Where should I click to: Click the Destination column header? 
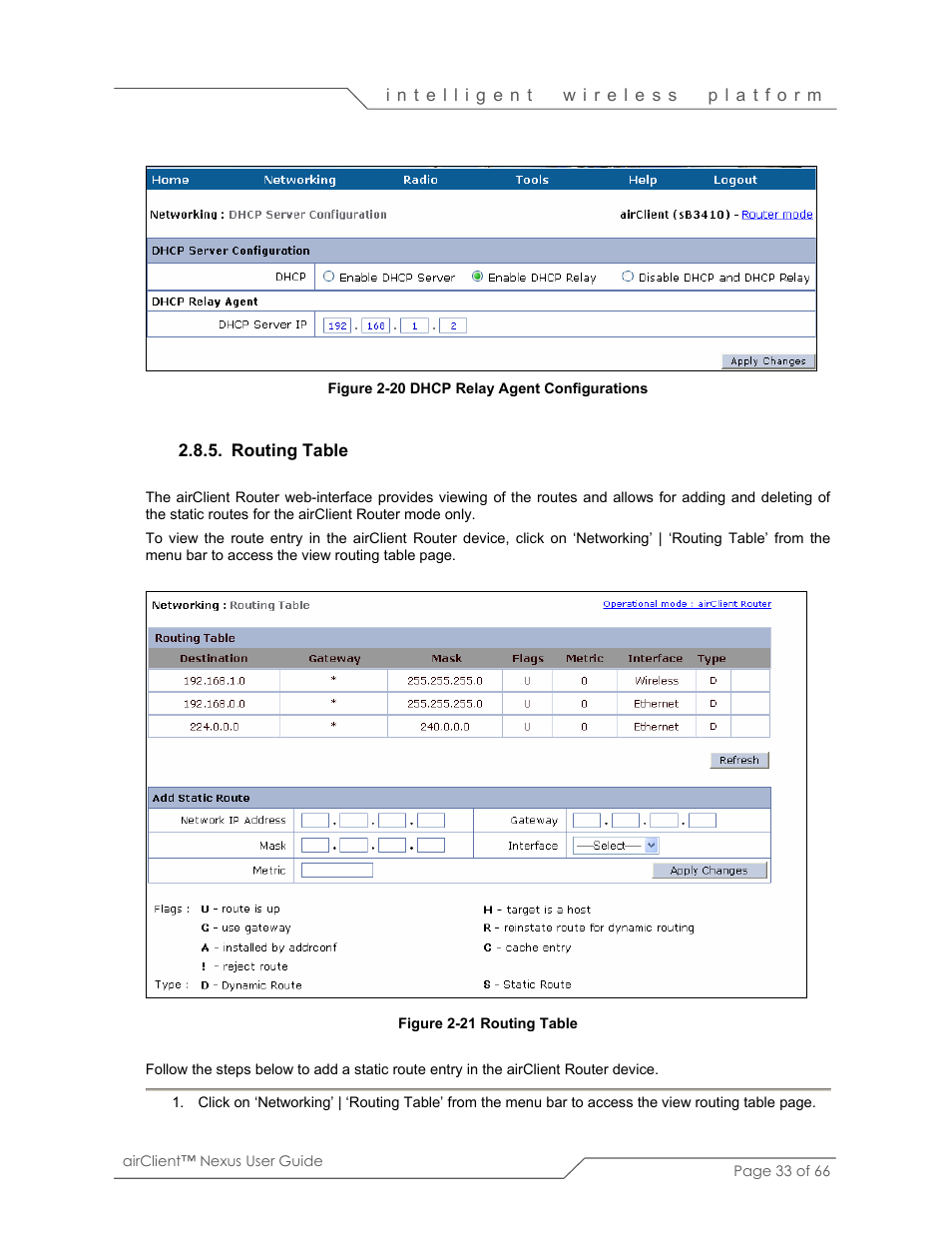point(214,659)
